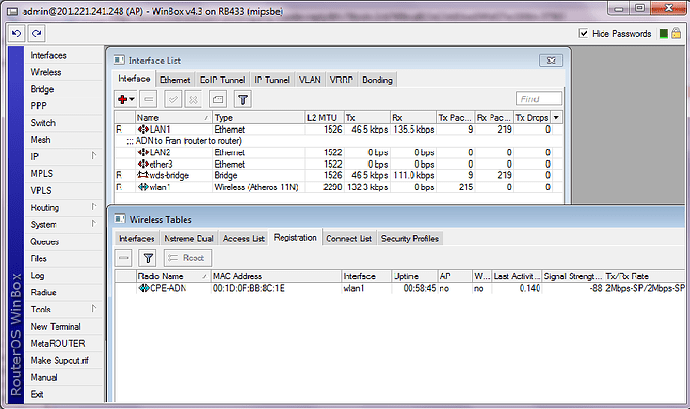Screen dimensions: 690x409
Task: Click the Remove minus button in Wireless Tables
Action: click(x=124, y=258)
